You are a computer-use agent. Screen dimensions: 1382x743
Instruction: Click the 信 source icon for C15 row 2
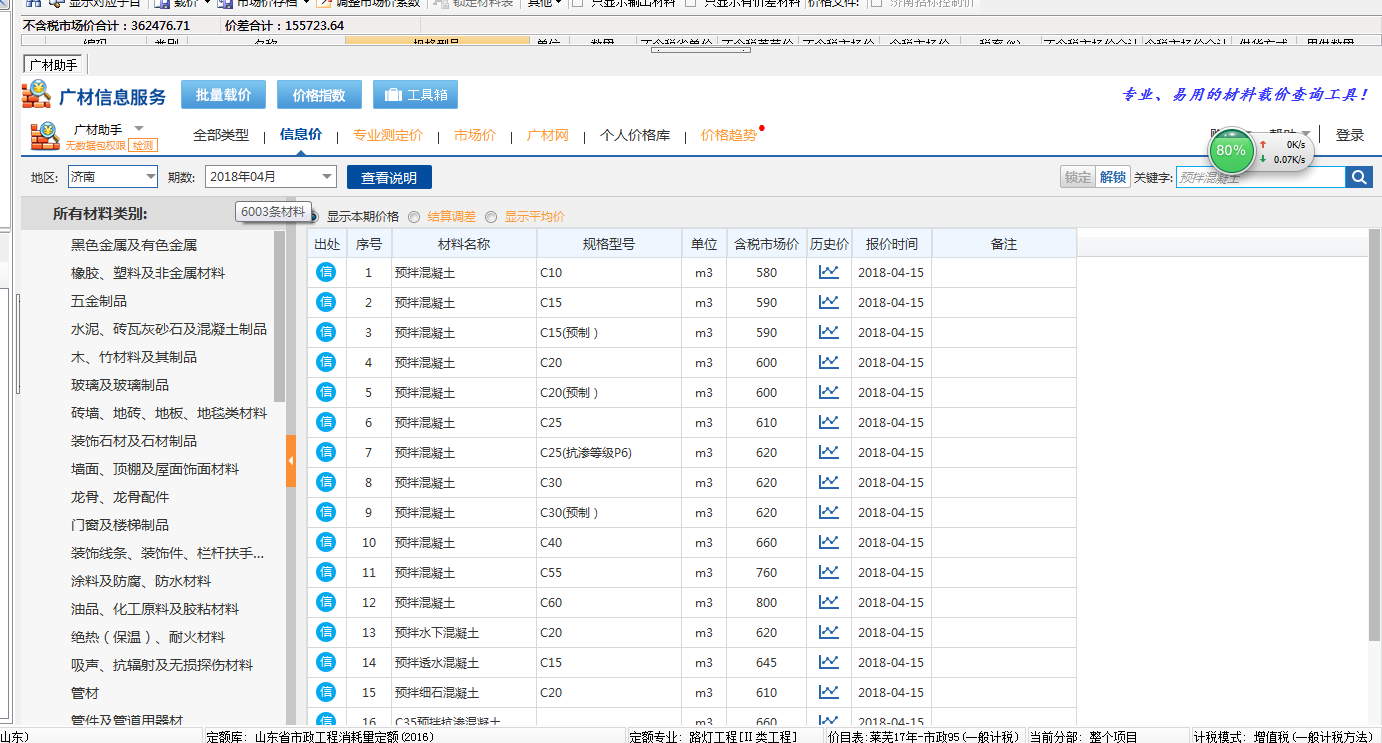click(x=326, y=302)
